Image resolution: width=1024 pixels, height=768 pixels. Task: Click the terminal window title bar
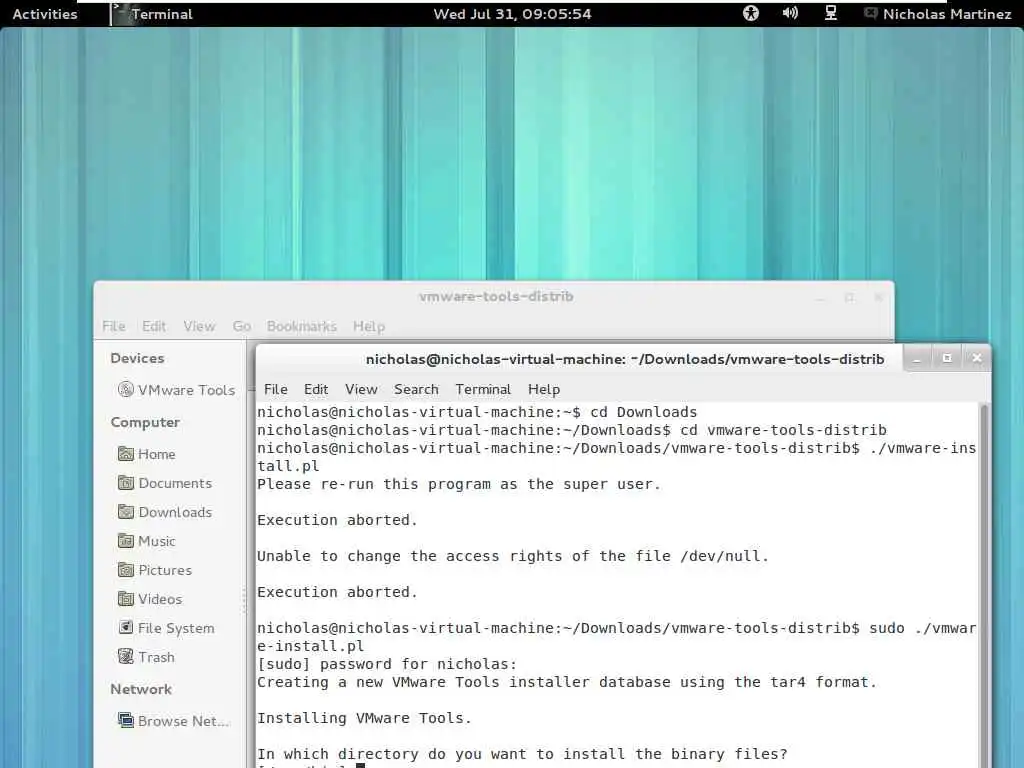click(x=625, y=359)
